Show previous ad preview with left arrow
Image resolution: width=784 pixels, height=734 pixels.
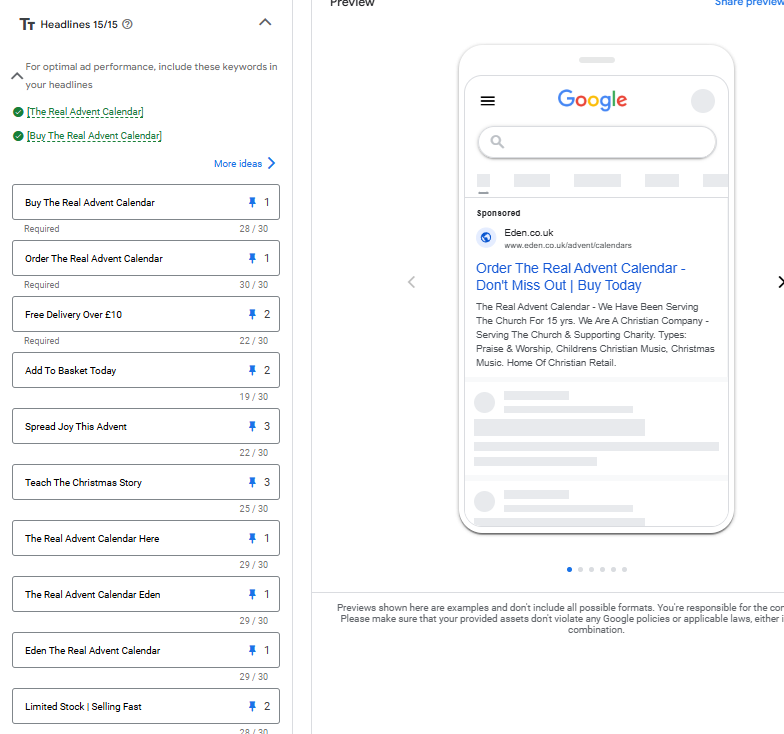[x=412, y=282]
